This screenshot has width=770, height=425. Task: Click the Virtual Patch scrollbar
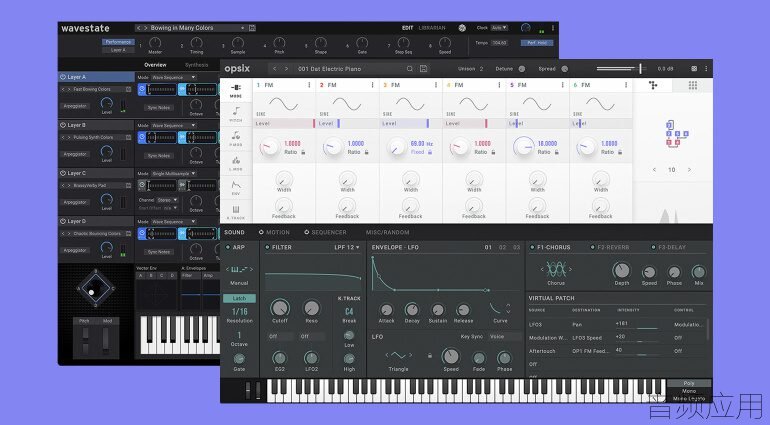click(x=708, y=329)
